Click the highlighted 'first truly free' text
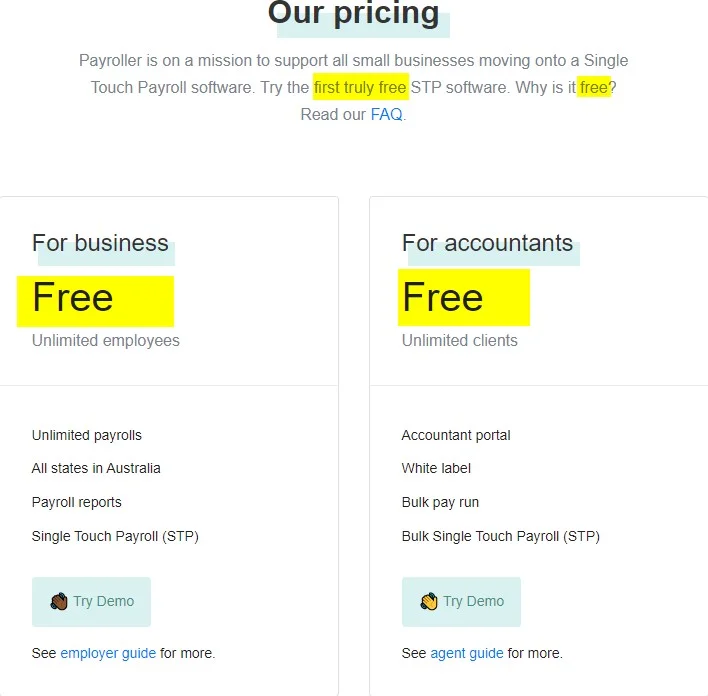708x696 pixels. coord(360,87)
